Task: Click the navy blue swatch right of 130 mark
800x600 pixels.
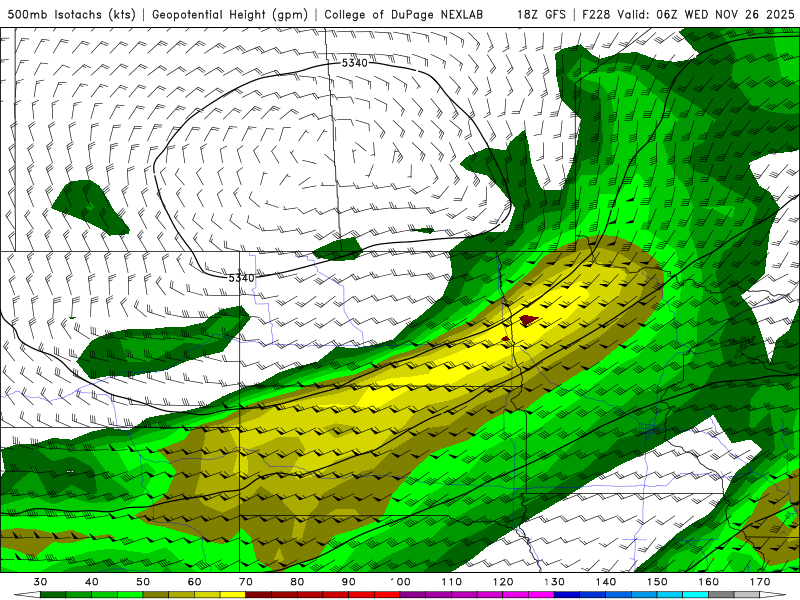Action: click(567, 595)
